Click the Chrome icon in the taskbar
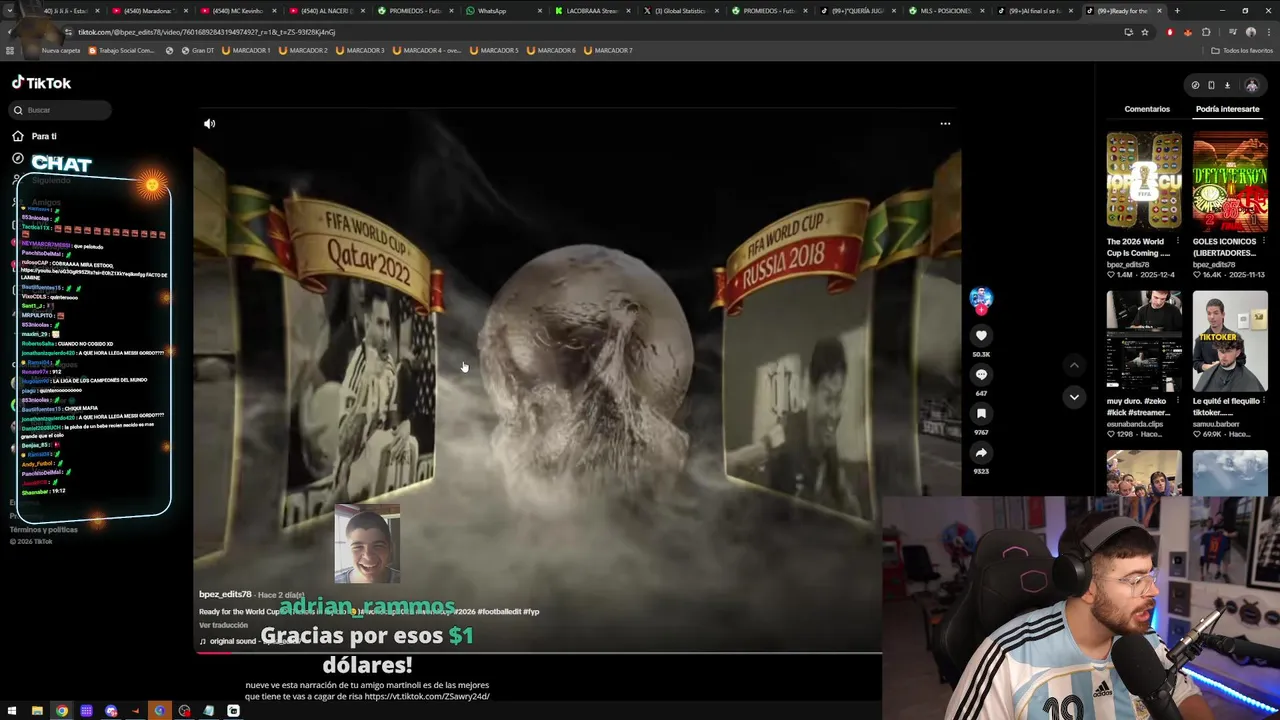The height and width of the screenshot is (720, 1280). tap(62, 711)
